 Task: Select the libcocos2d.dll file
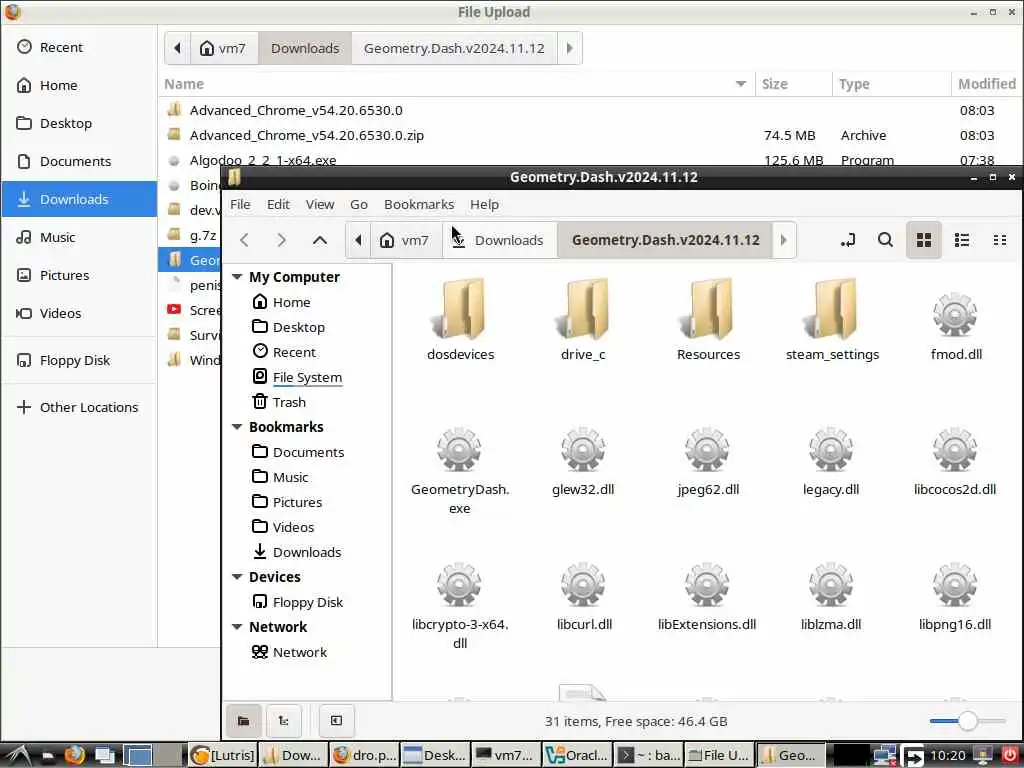[955, 461]
